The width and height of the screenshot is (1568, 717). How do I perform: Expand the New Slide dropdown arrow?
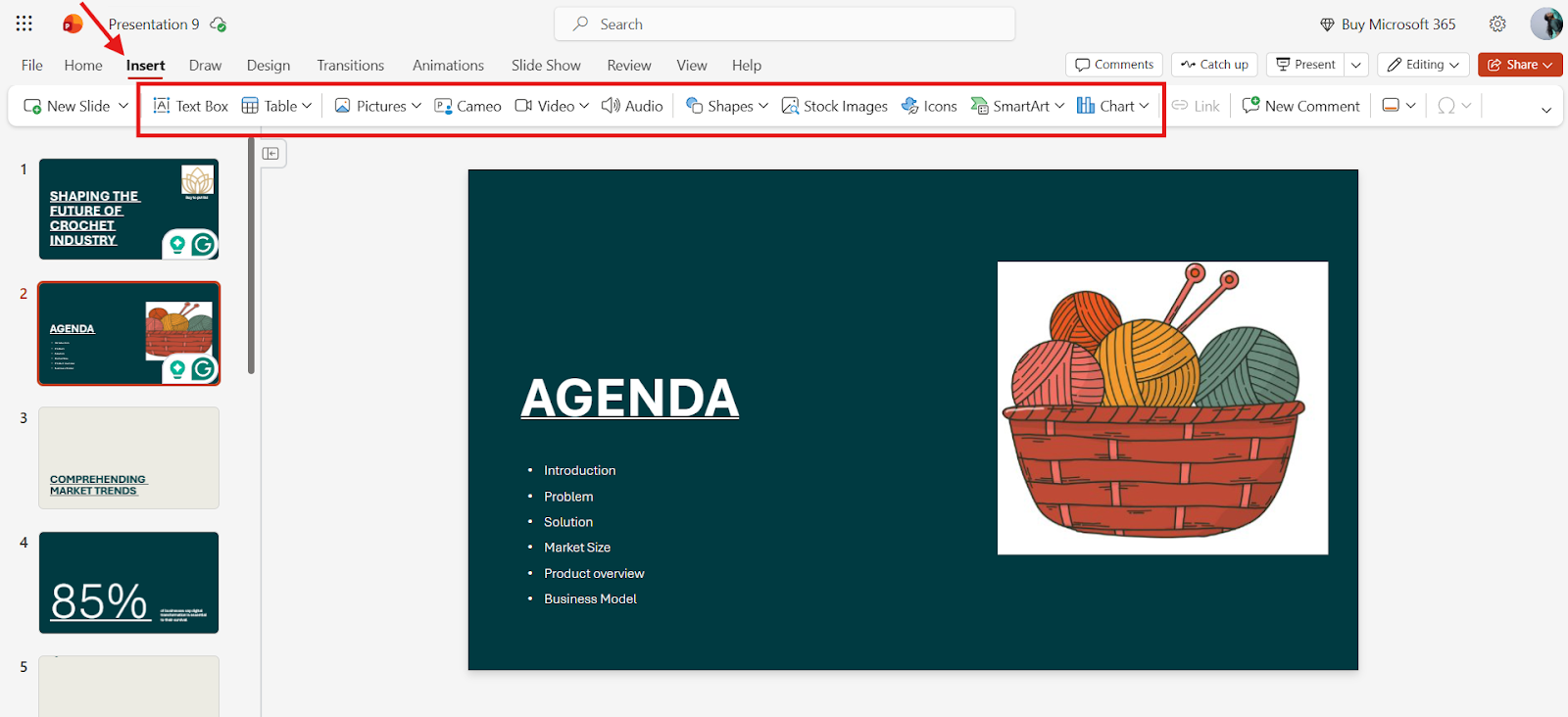click(123, 106)
